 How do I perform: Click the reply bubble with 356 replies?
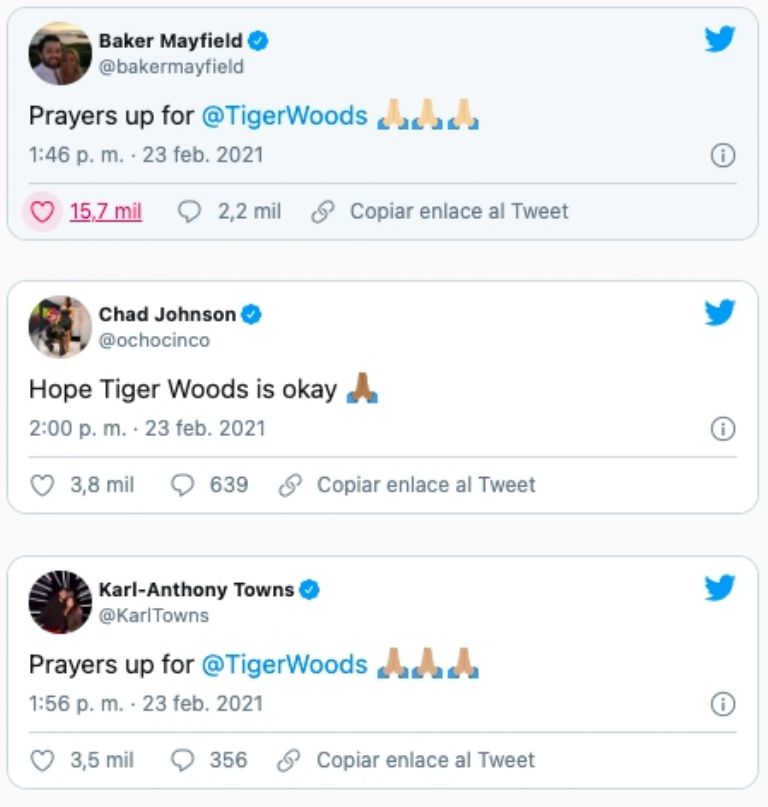182,760
